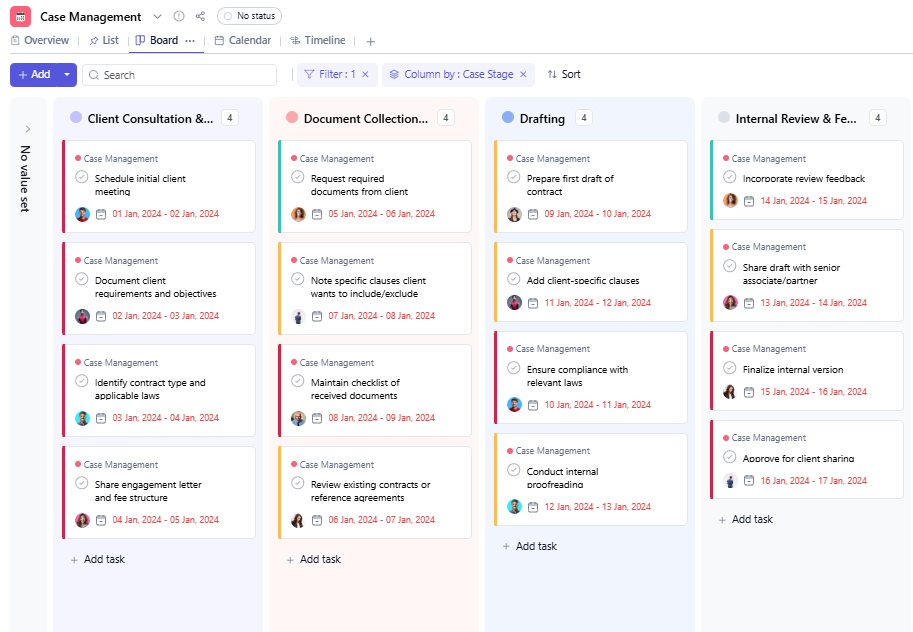
Task: Expand the No value set column
Action: pos(28,128)
